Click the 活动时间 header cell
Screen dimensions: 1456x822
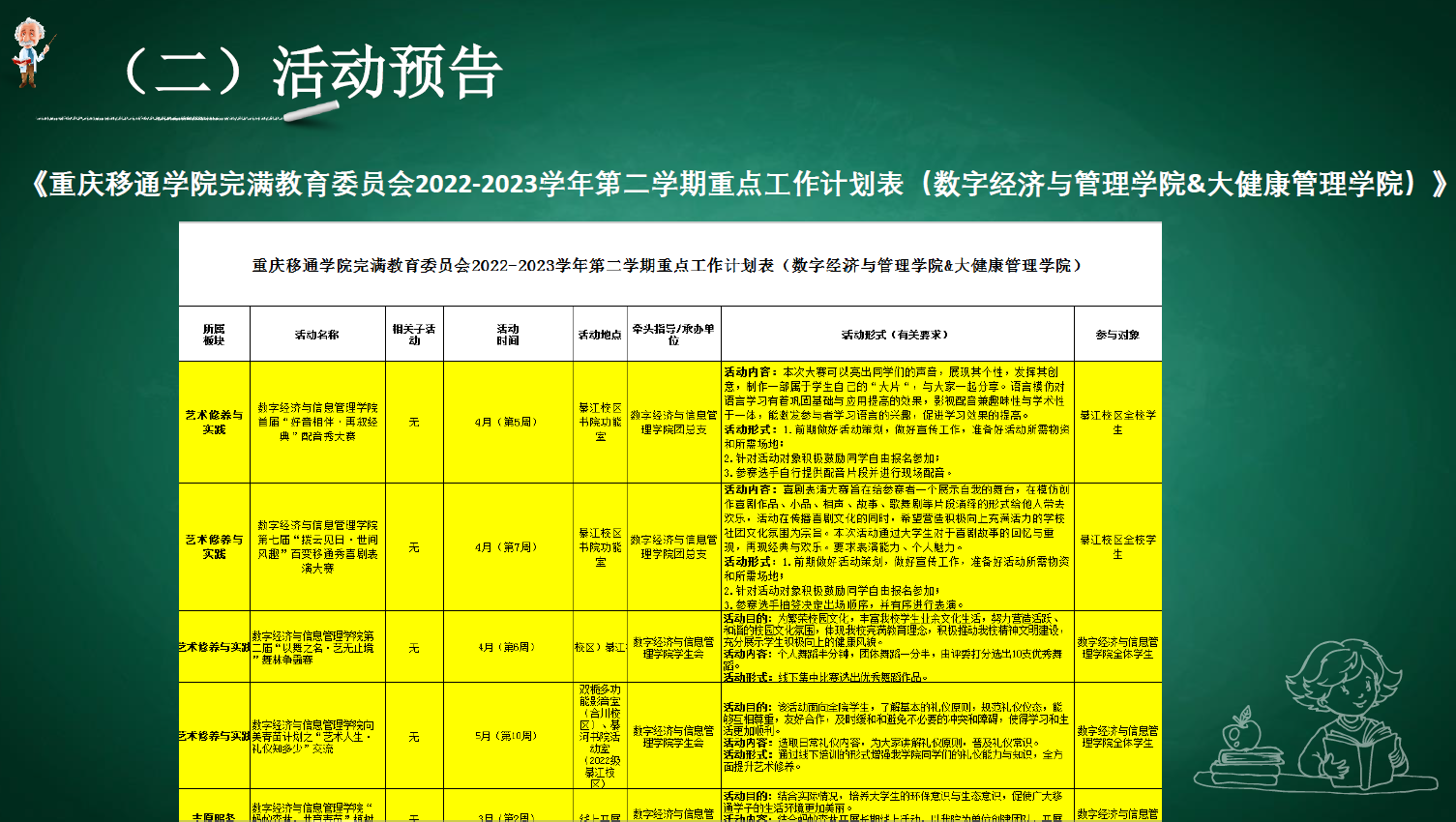coord(508,335)
